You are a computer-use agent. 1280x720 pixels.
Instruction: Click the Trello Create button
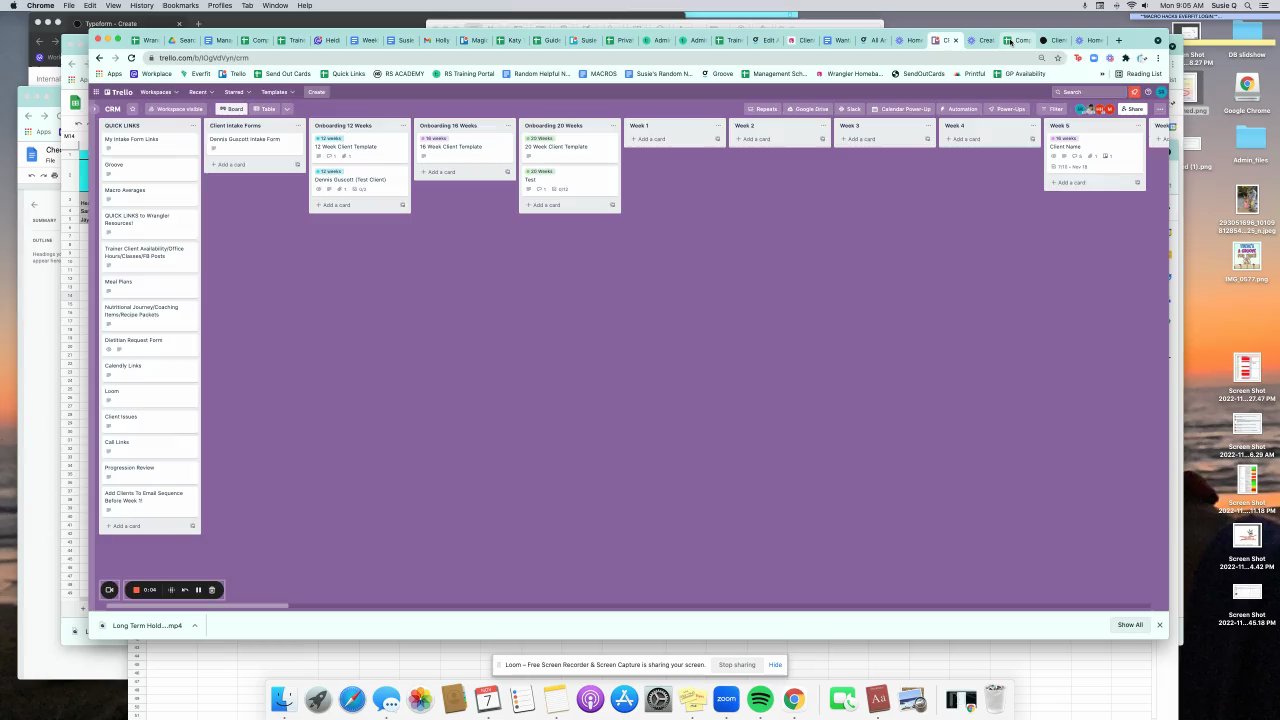316,92
